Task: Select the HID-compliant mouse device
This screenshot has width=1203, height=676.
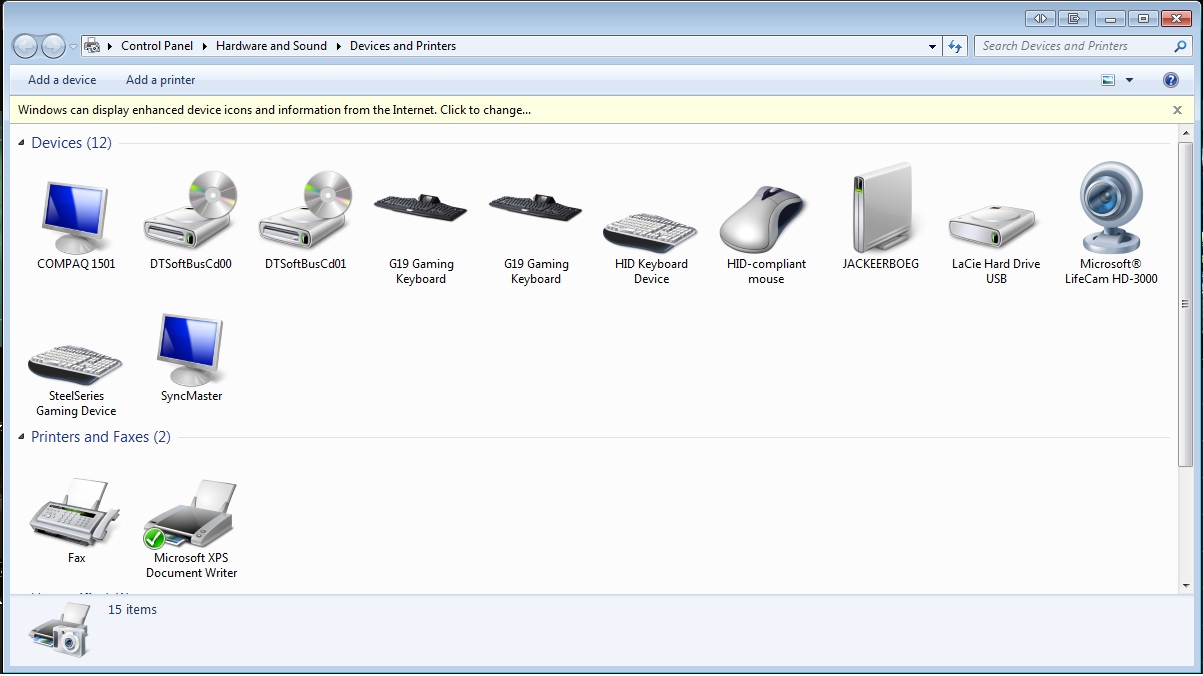Action: coord(766,235)
